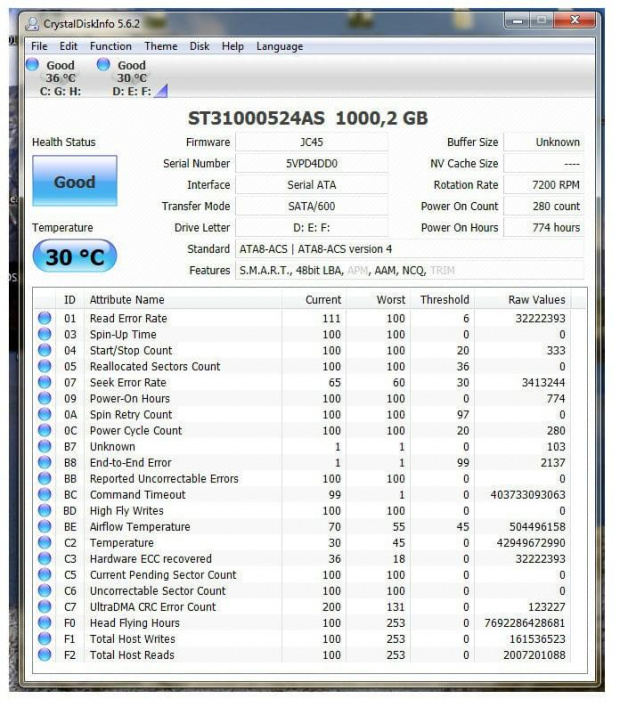The width and height of the screenshot is (620, 707).
Task: Click status orb for Spin-Up Time
Action: pyautogui.click(x=45, y=334)
